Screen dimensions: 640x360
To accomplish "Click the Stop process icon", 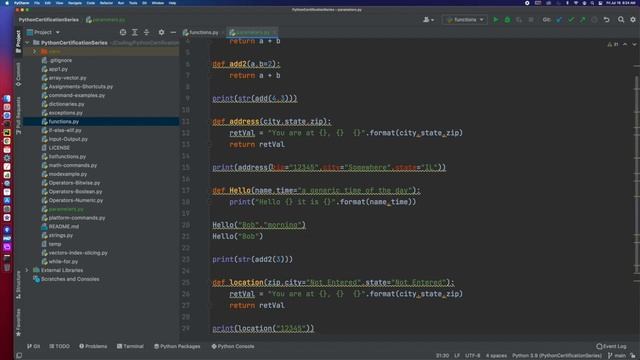I will (531, 20).
